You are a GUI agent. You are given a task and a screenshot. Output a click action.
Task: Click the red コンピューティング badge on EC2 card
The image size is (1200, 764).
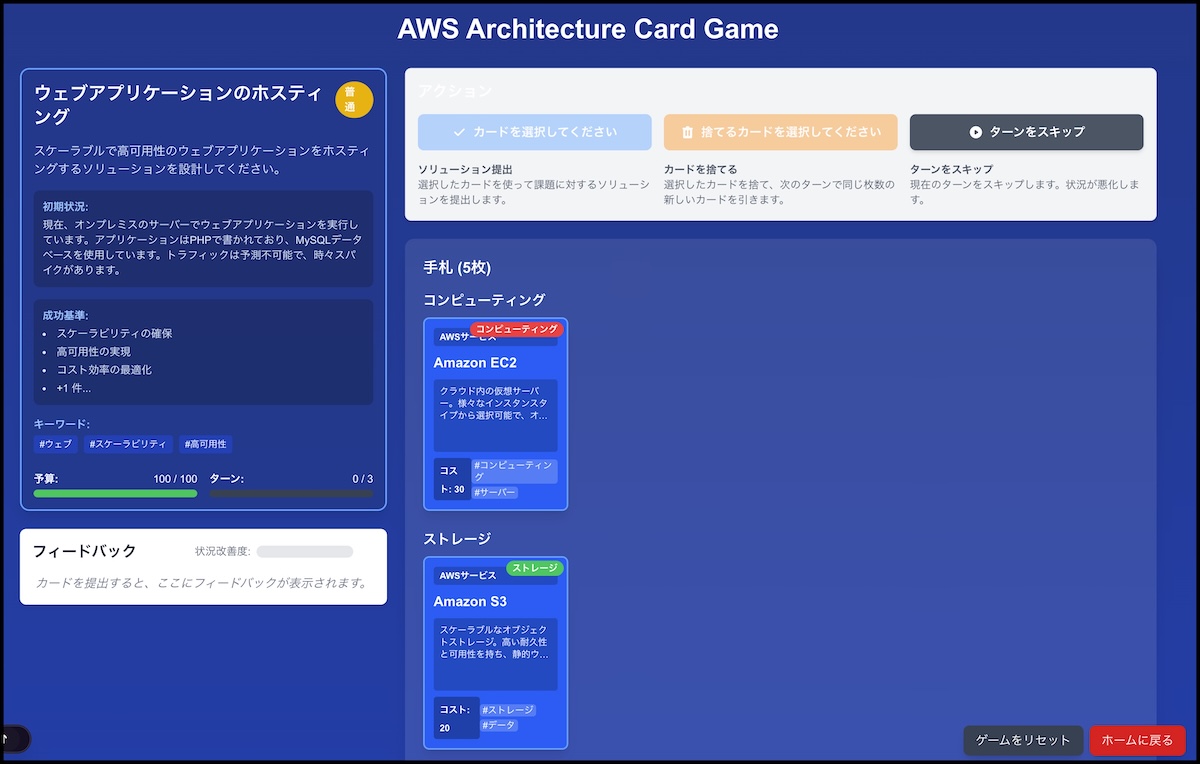[x=517, y=329]
